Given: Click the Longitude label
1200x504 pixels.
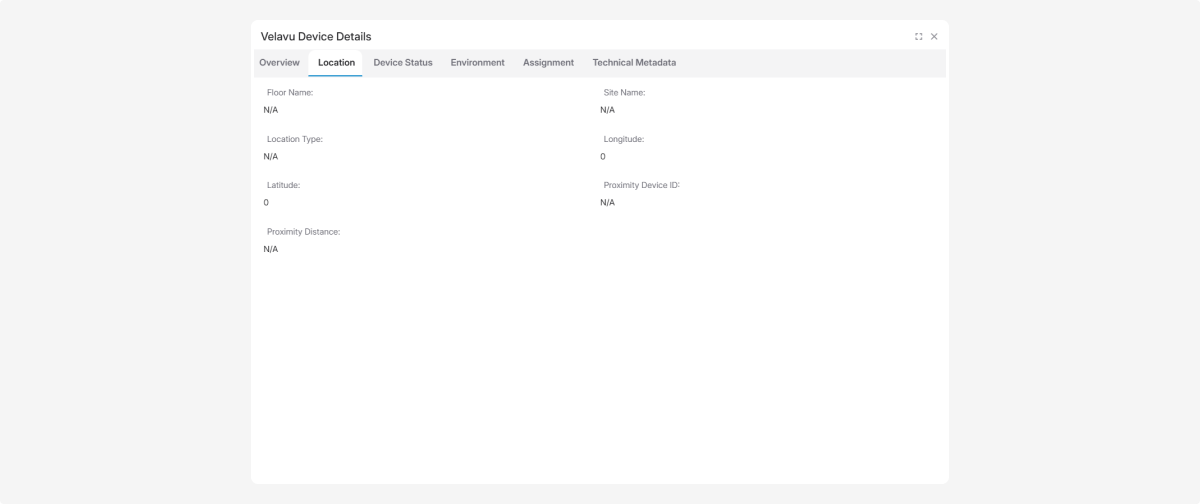Looking at the screenshot, I should [x=624, y=139].
